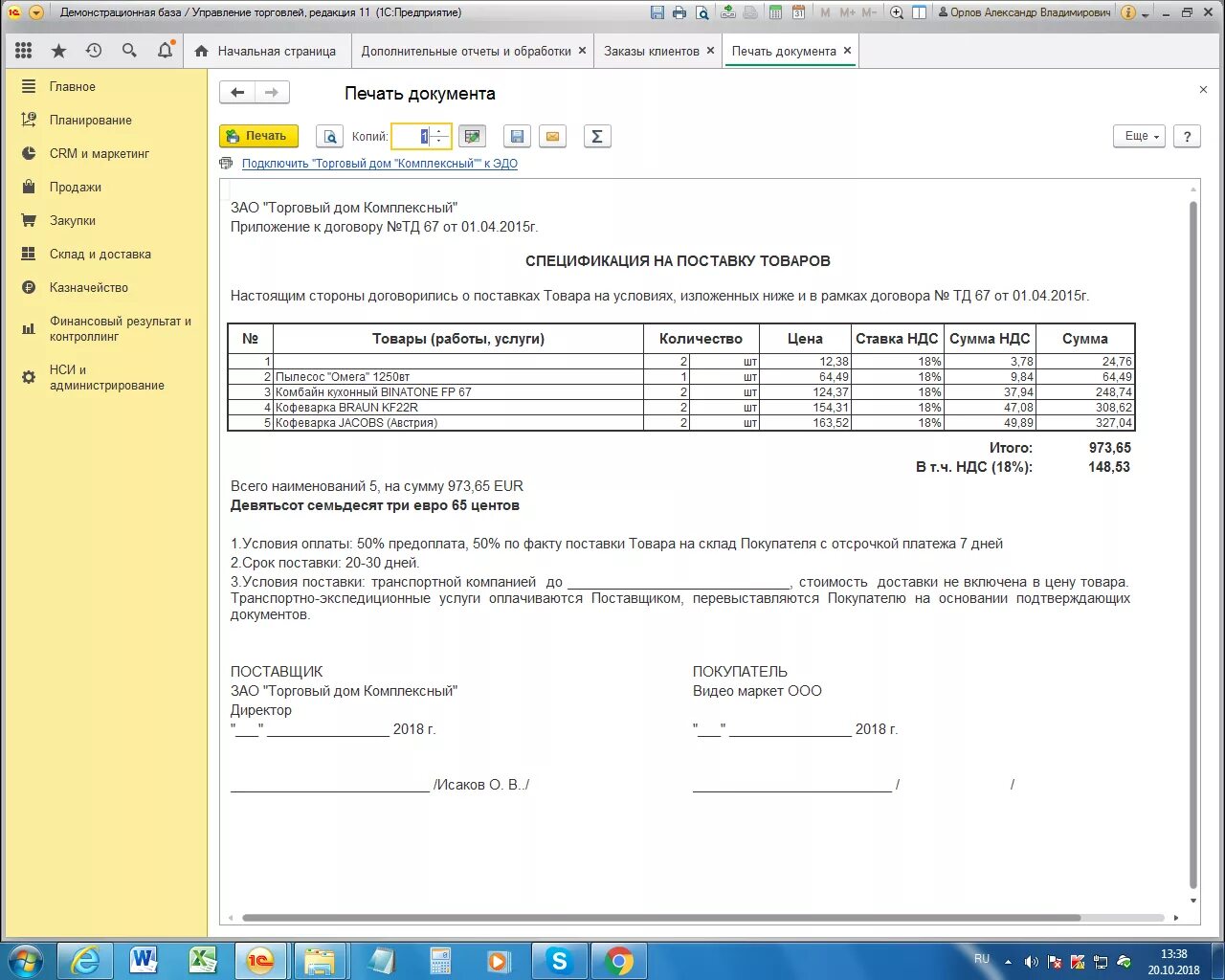Open НСИ и администрирование section
Image resolution: width=1225 pixels, height=980 pixels.
(x=105, y=377)
